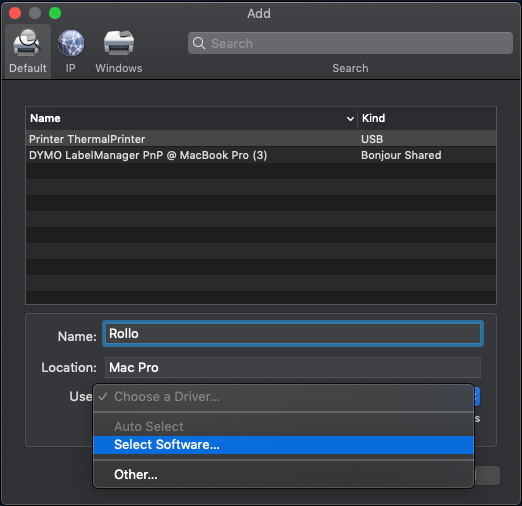Click the Location field showing Mac Pro
This screenshot has height=506, width=522.
293,367
